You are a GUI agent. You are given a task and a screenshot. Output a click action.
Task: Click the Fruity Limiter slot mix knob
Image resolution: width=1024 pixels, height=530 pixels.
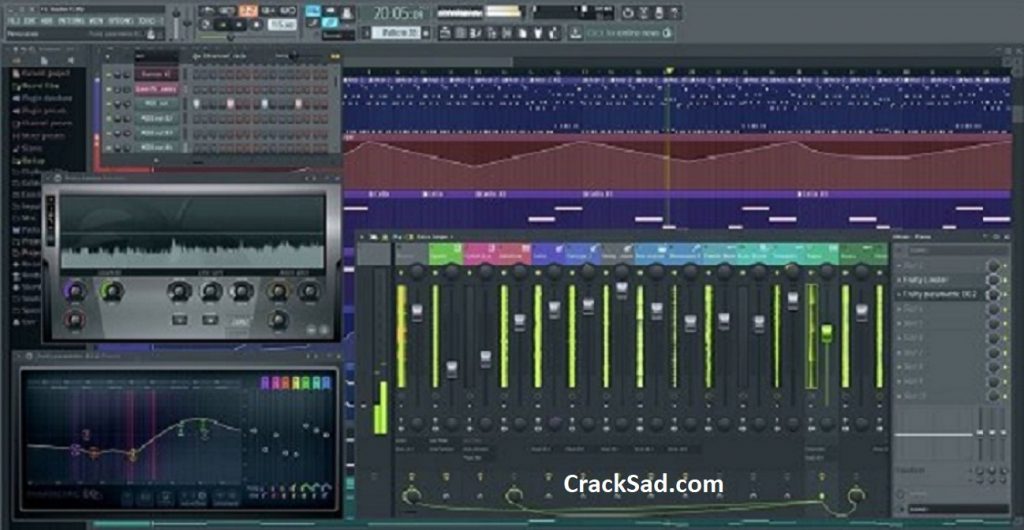[x=994, y=279]
